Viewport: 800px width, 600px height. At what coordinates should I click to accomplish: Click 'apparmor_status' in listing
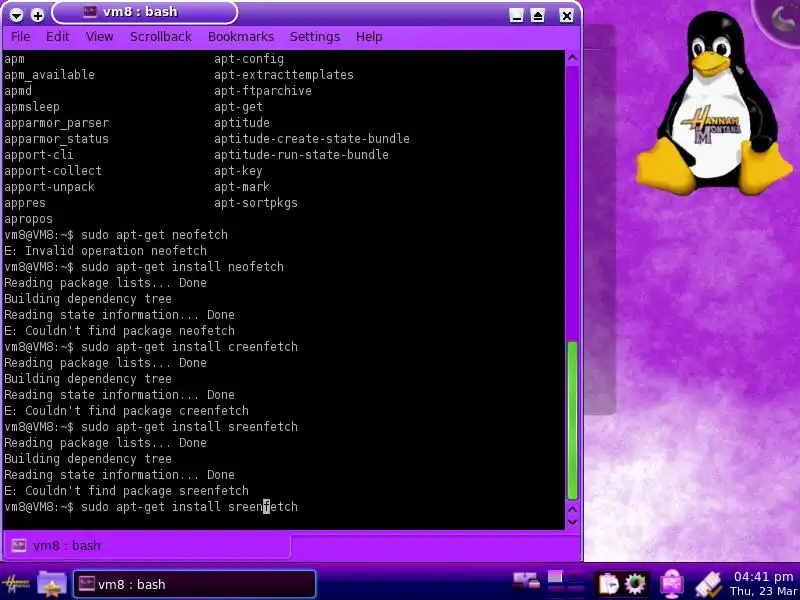coord(57,139)
